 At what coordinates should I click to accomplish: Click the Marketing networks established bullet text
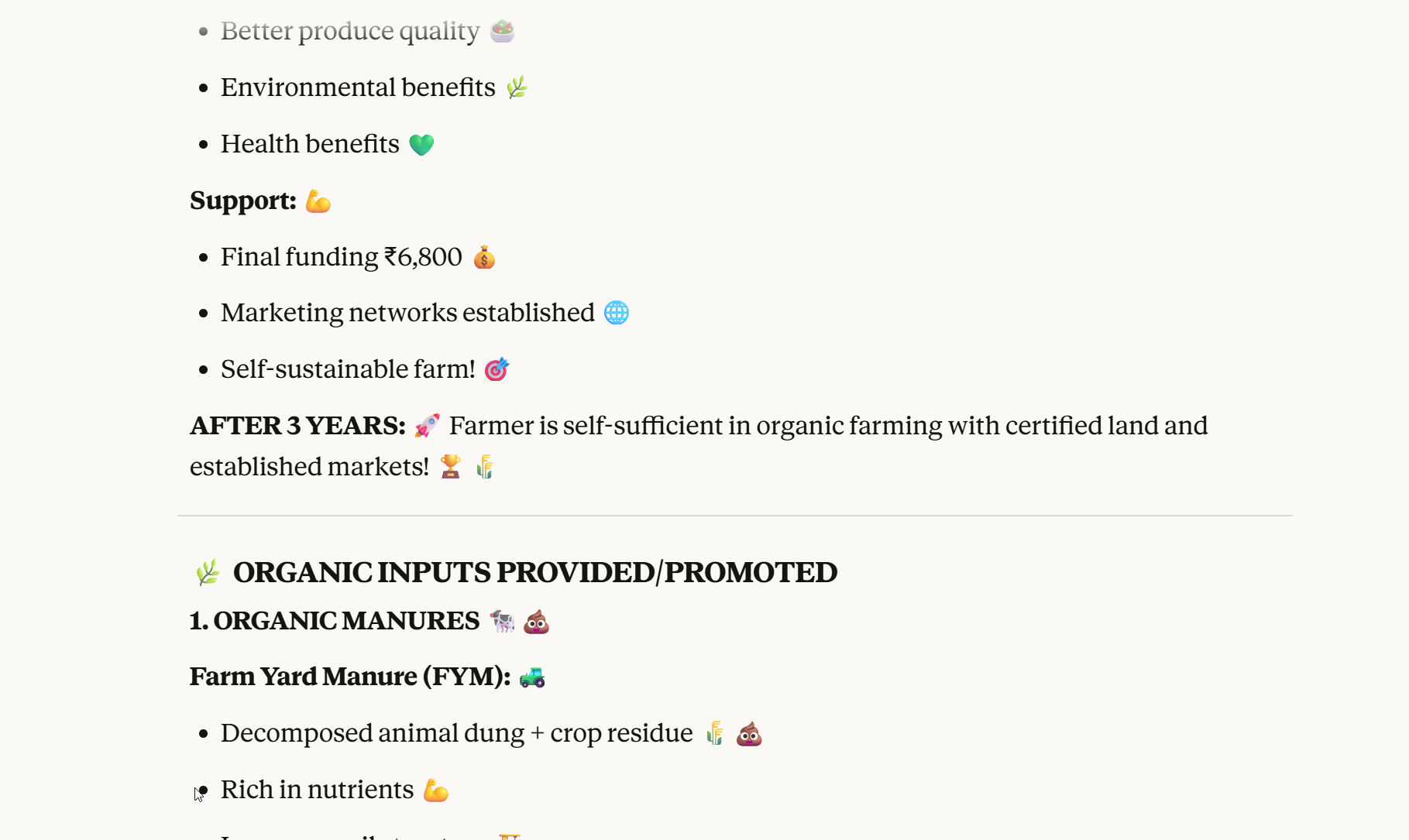point(407,313)
